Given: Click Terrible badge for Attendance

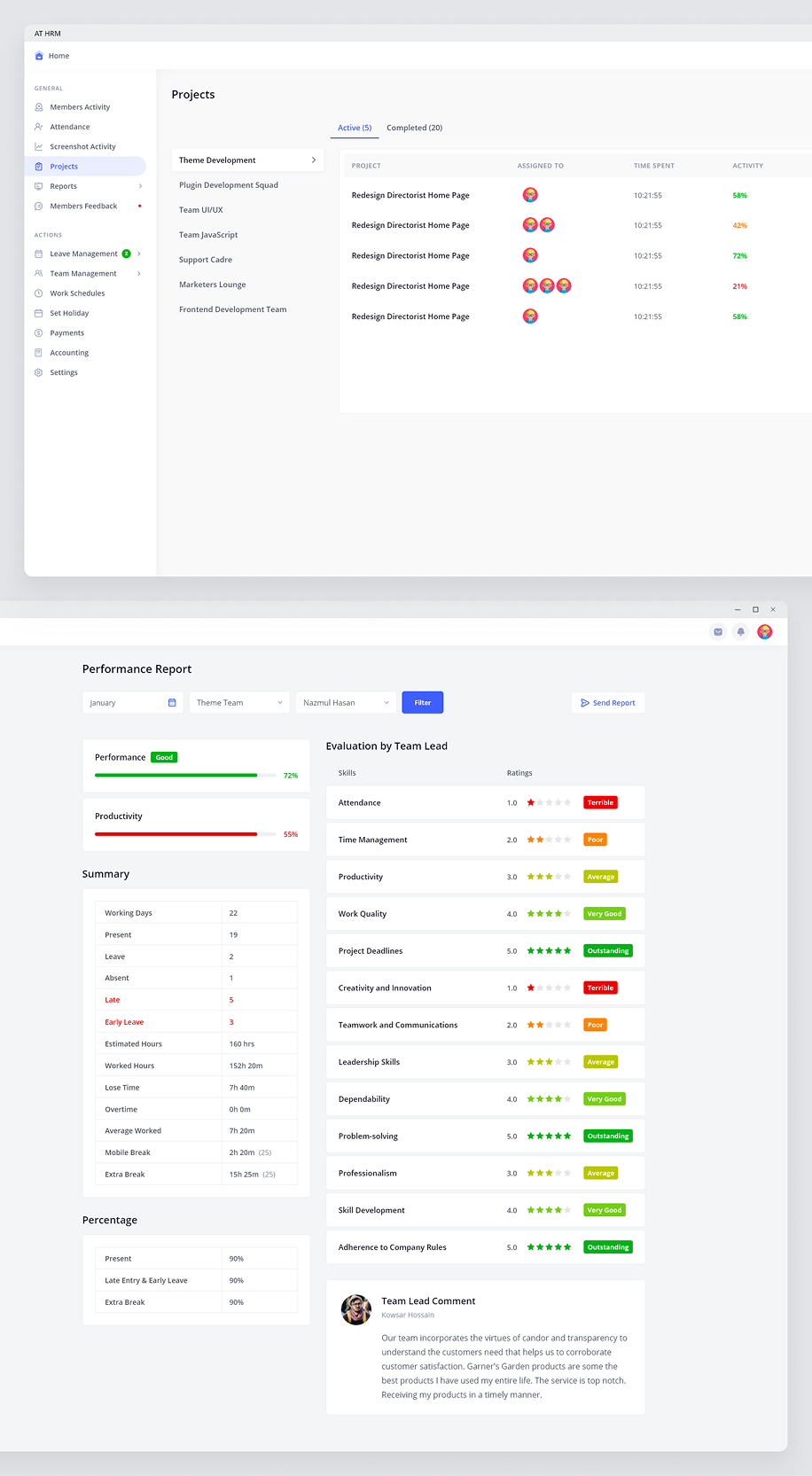Looking at the screenshot, I should 600,802.
